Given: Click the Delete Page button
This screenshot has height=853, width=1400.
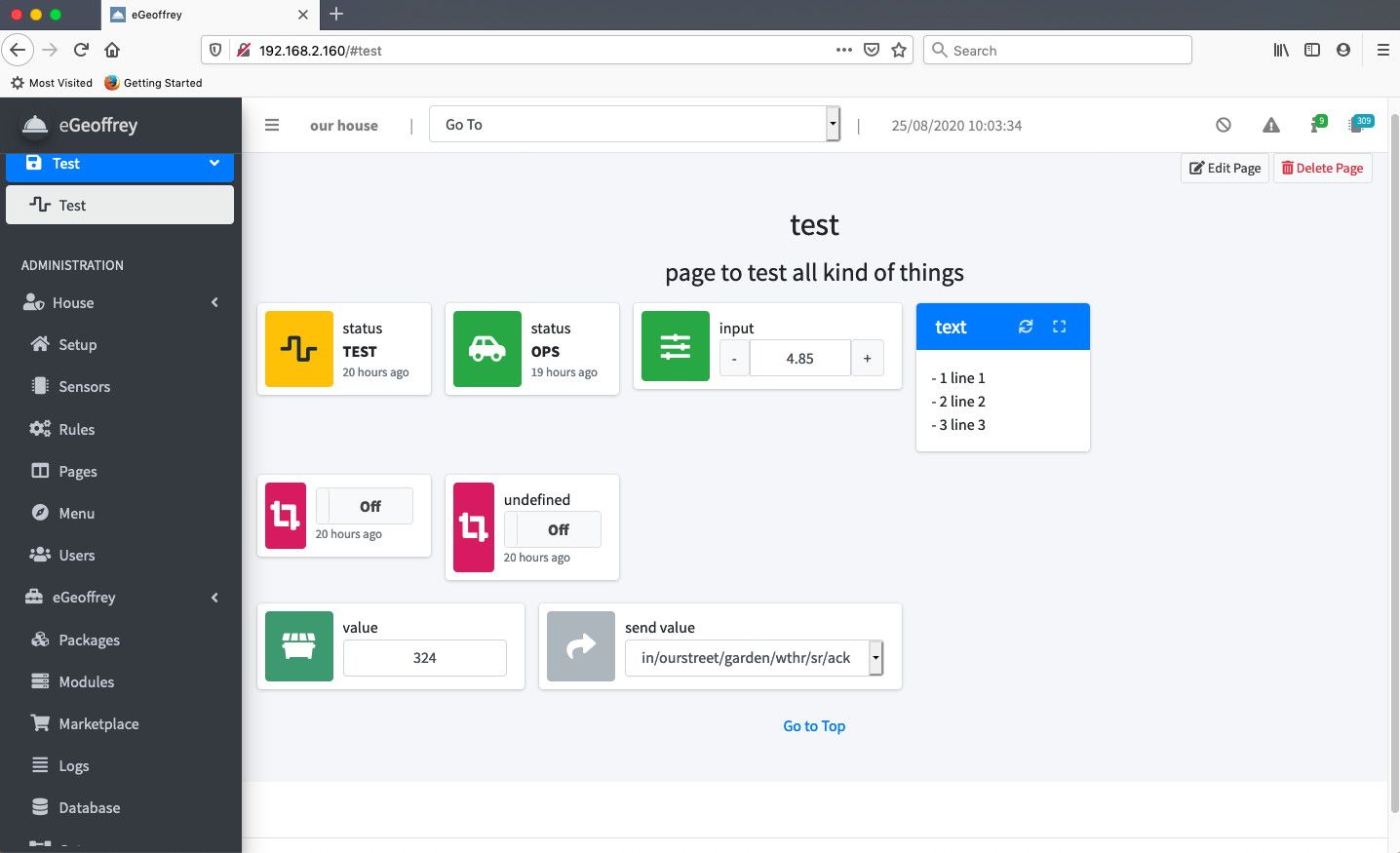Looking at the screenshot, I should pyautogui.click(x=1322, y=168).
